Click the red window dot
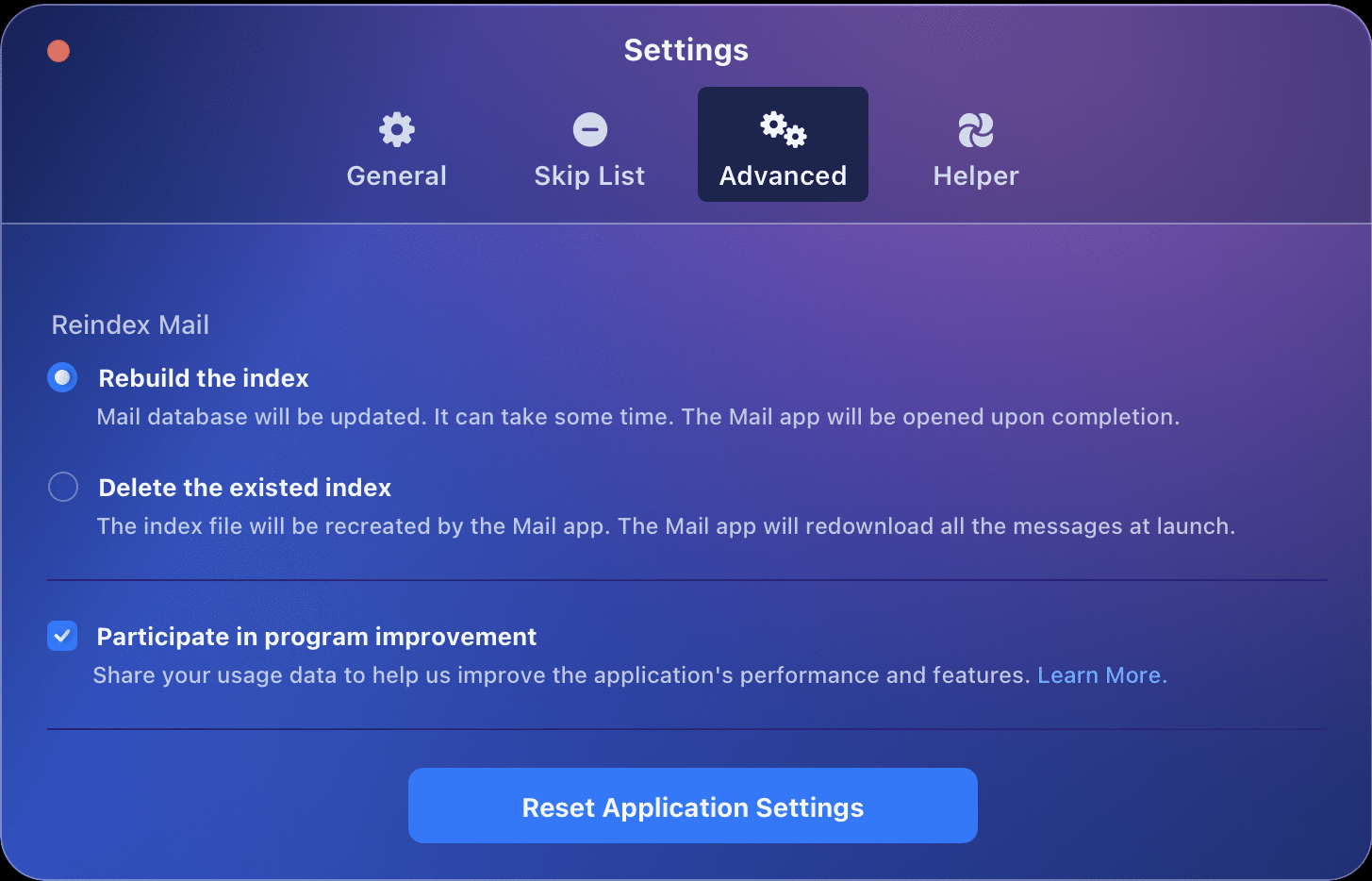 click(58, 50)
